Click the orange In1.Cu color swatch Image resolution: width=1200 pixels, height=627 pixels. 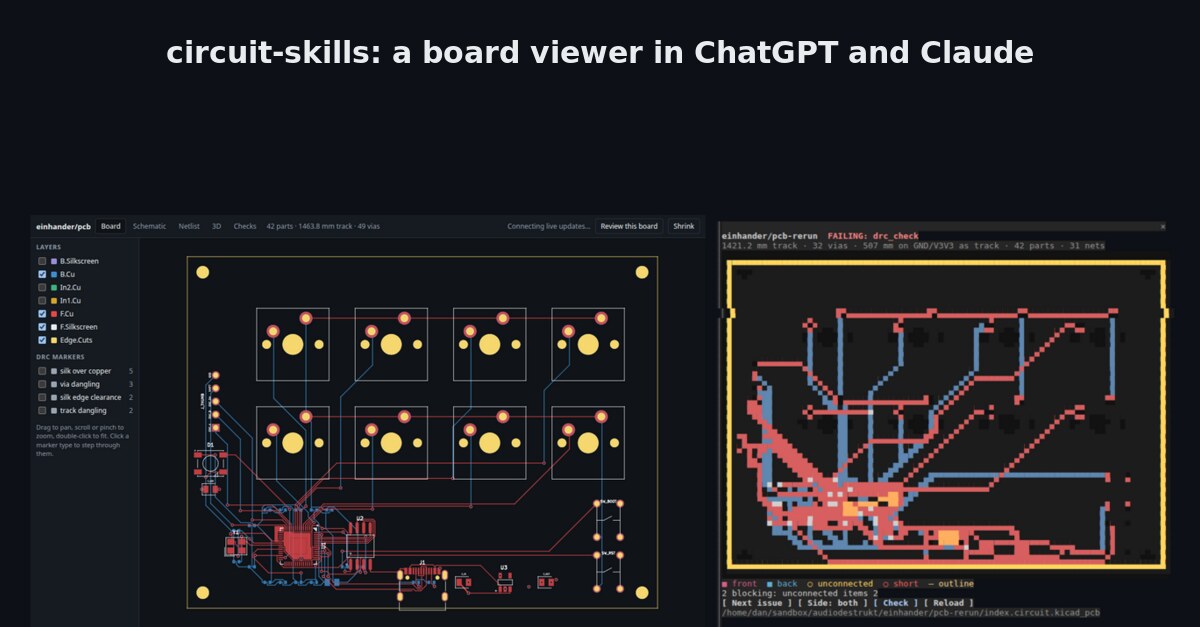(x=54, y=300)
